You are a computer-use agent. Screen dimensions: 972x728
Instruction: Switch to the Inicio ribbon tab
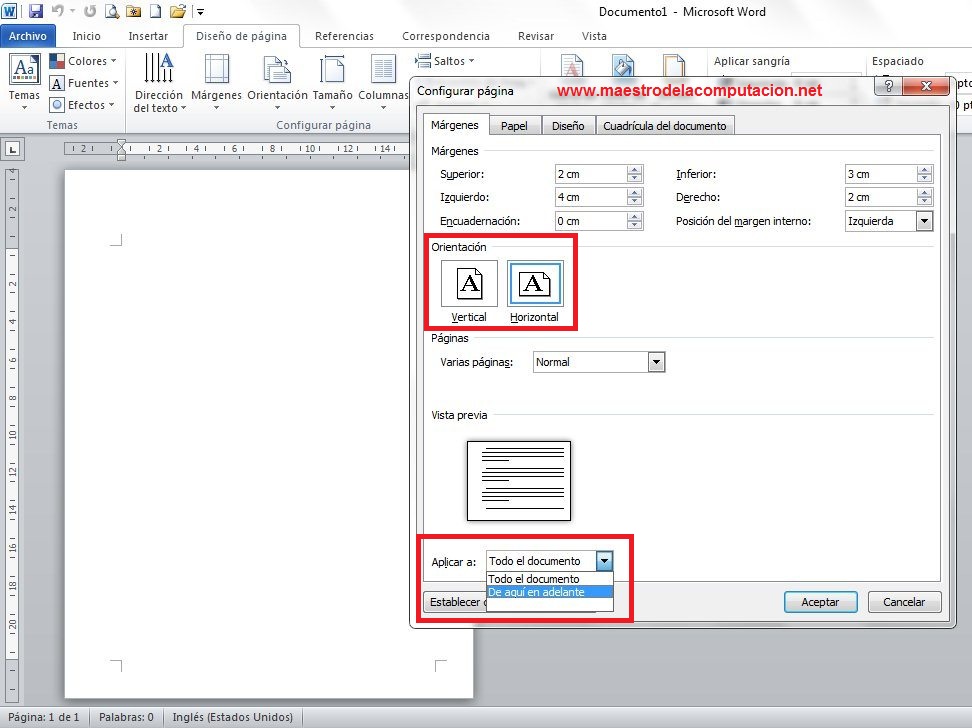click(86, 36)
